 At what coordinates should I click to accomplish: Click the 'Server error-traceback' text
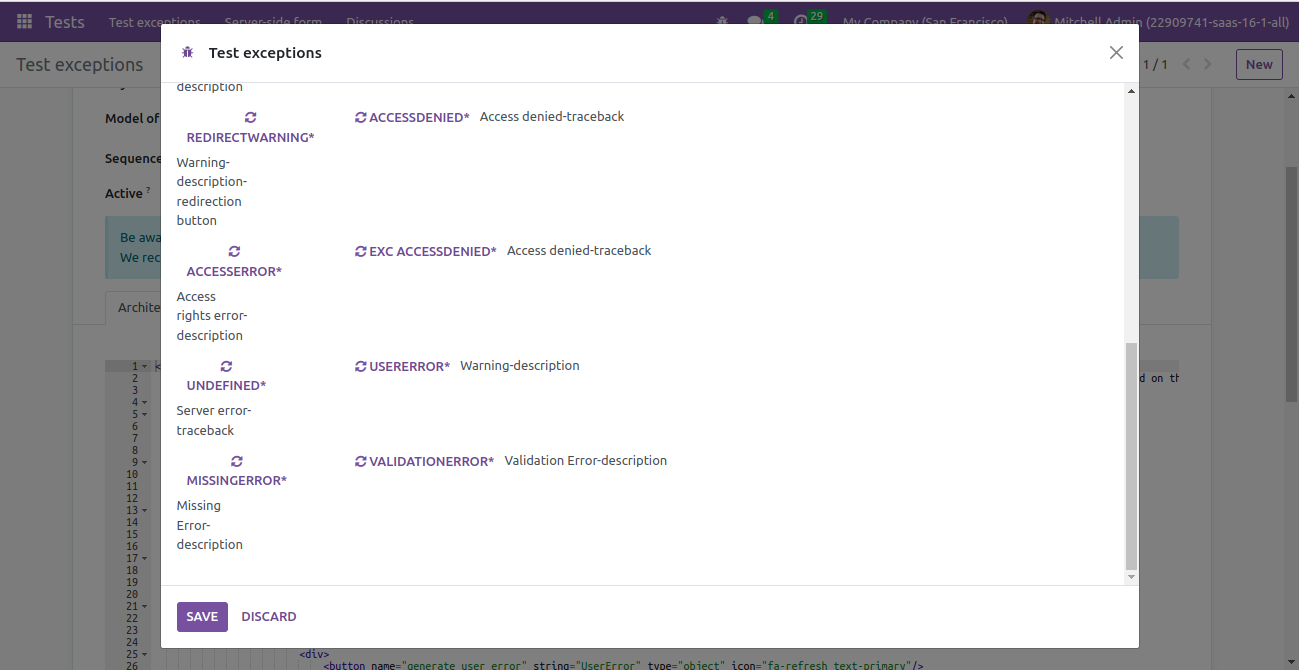coord(214,421)
